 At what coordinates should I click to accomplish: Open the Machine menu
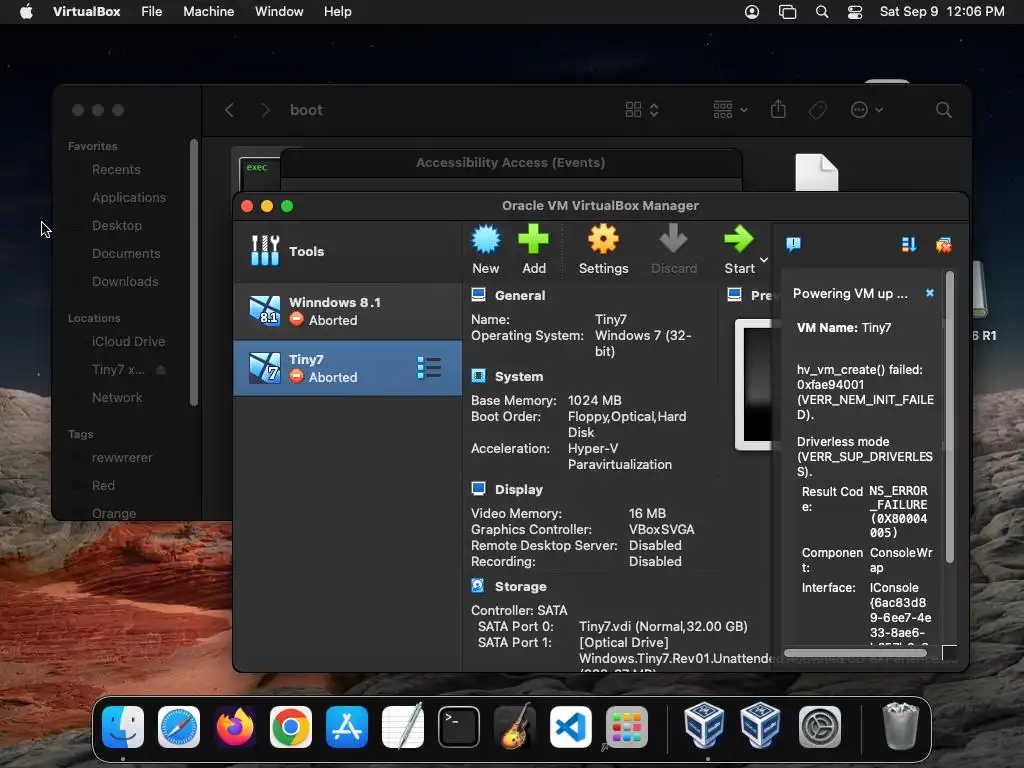pos(208,12)
